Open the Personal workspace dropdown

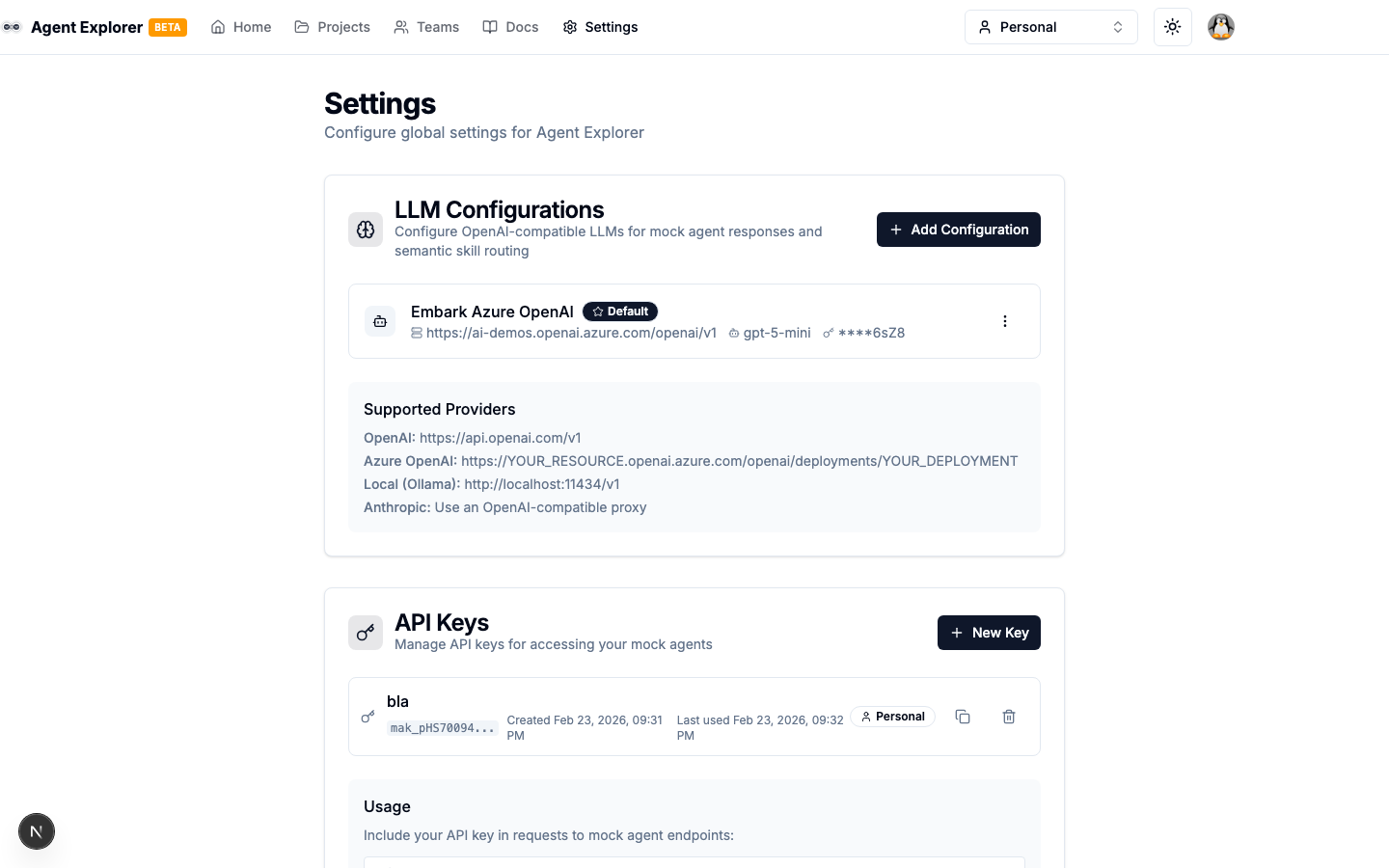(x=1050, y=27)
